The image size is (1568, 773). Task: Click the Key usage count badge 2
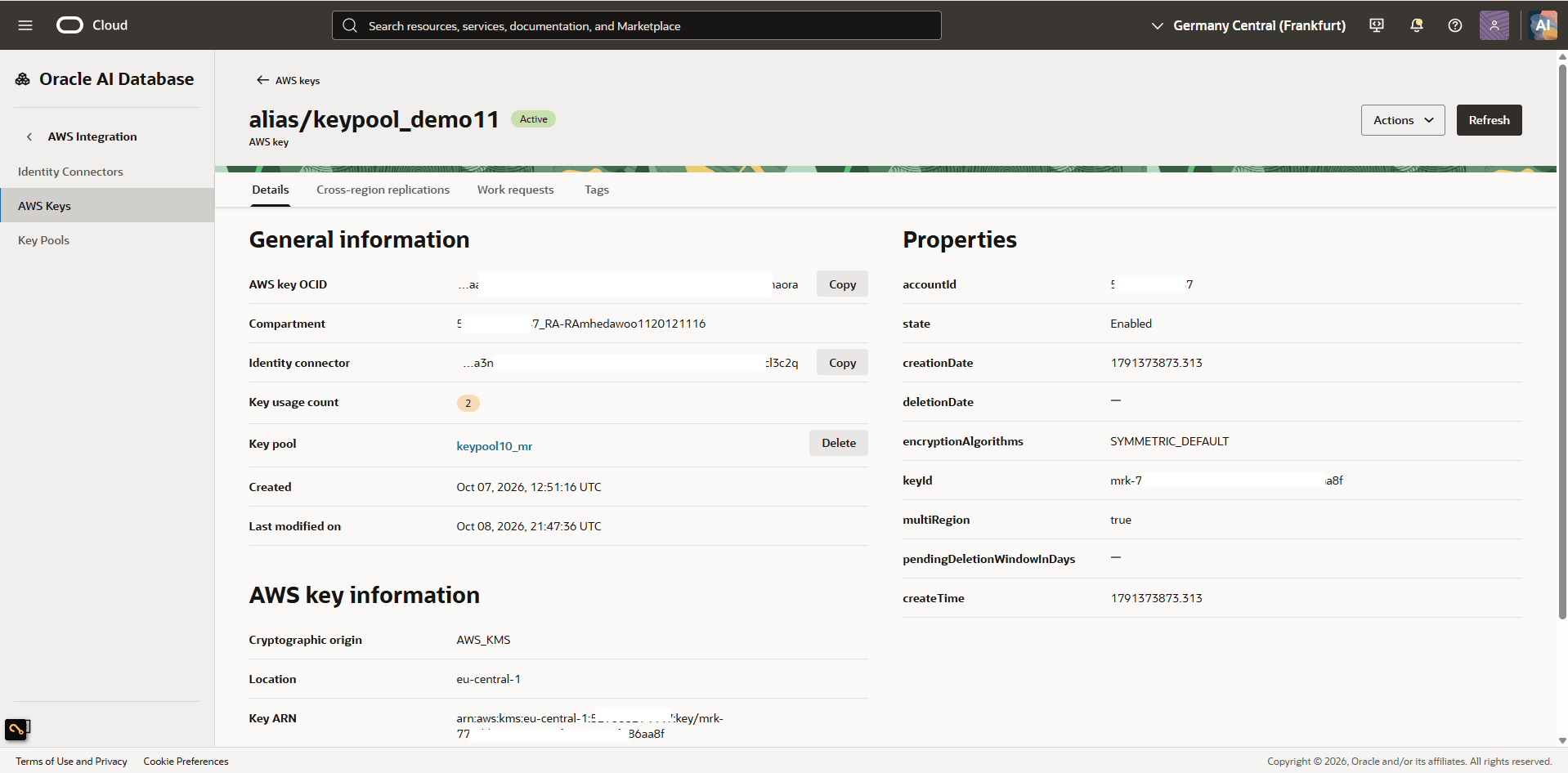tap(468, 403)
